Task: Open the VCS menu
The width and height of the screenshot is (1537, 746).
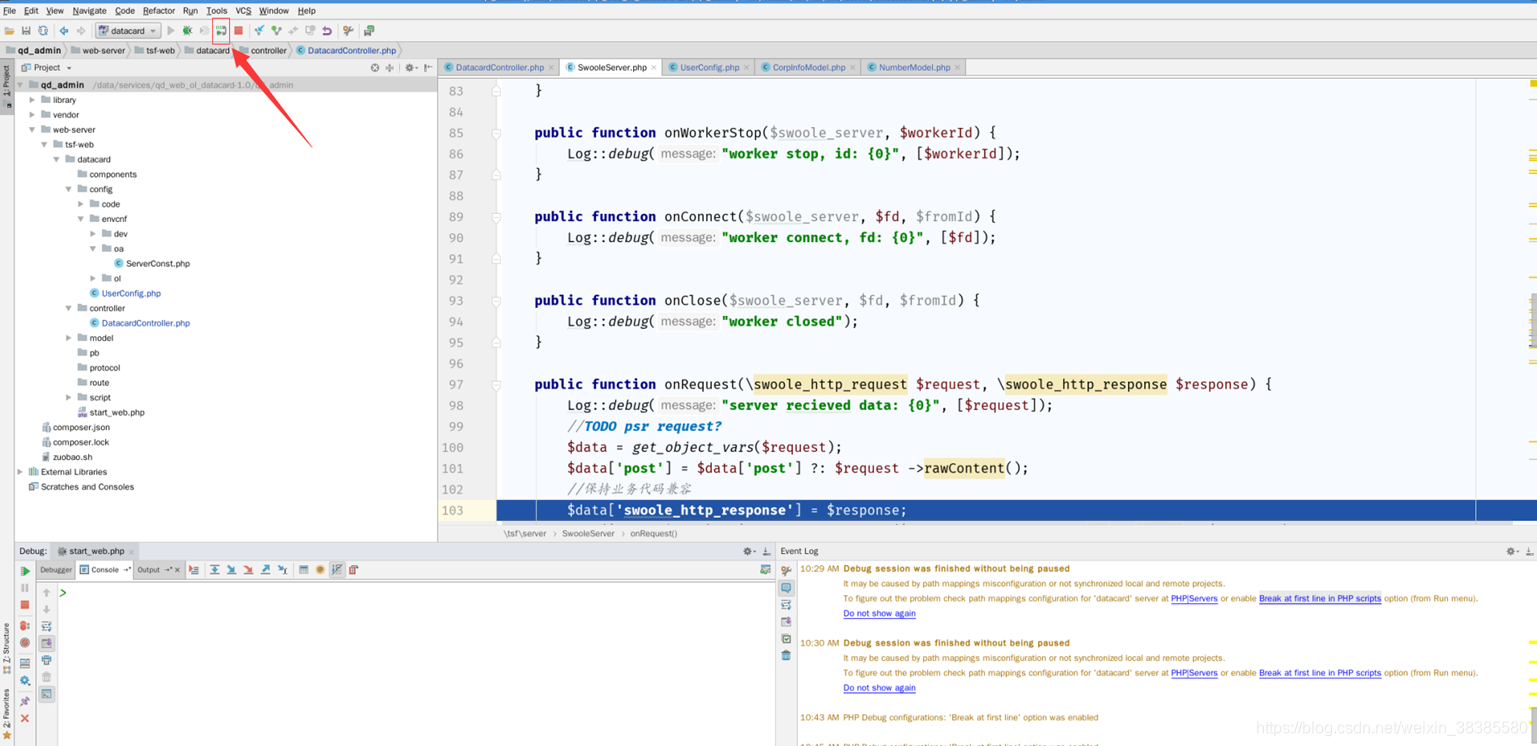Action: pos(243,11)
